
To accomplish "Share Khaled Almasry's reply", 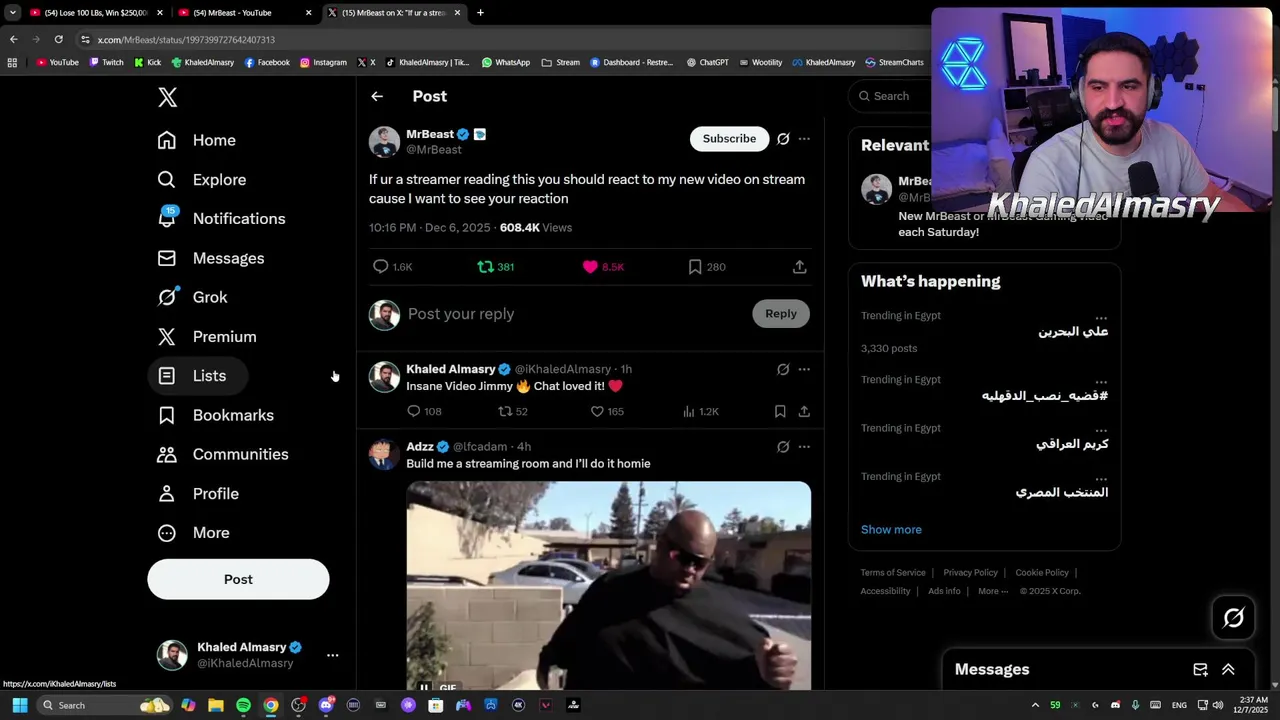I will pos(804,411).
